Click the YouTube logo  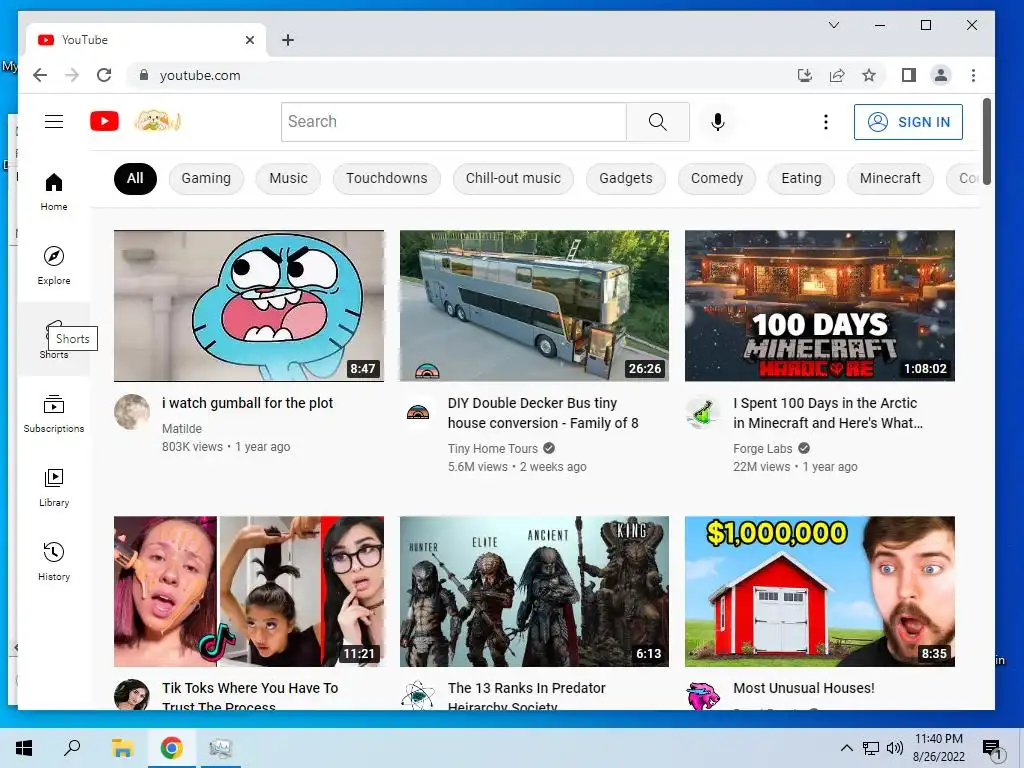point(104,121)
